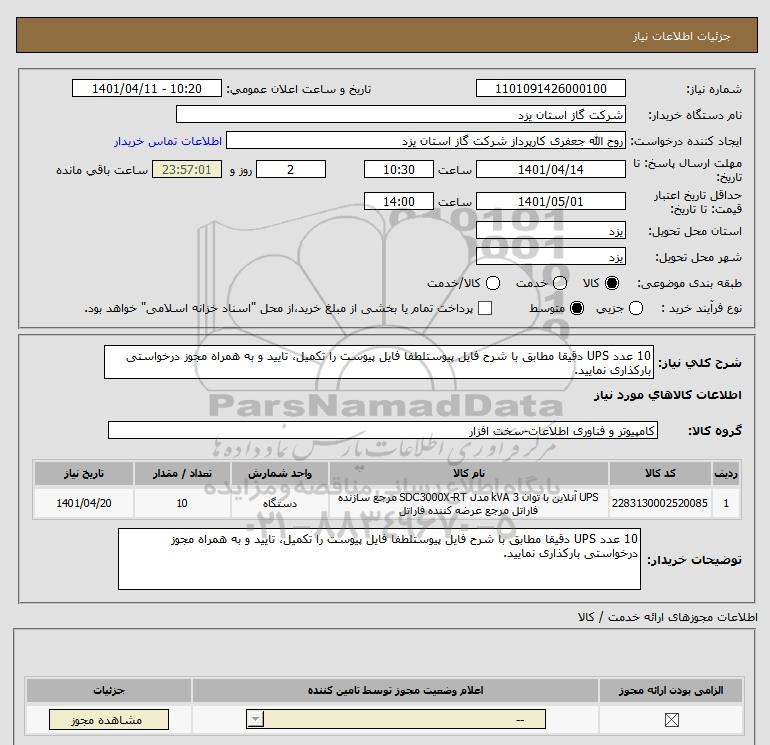Image resolution: width=770 pixels, height=745 pixels.
Task: Toggle the Islamic treasury payment checkbox
Action: [485, 308]
